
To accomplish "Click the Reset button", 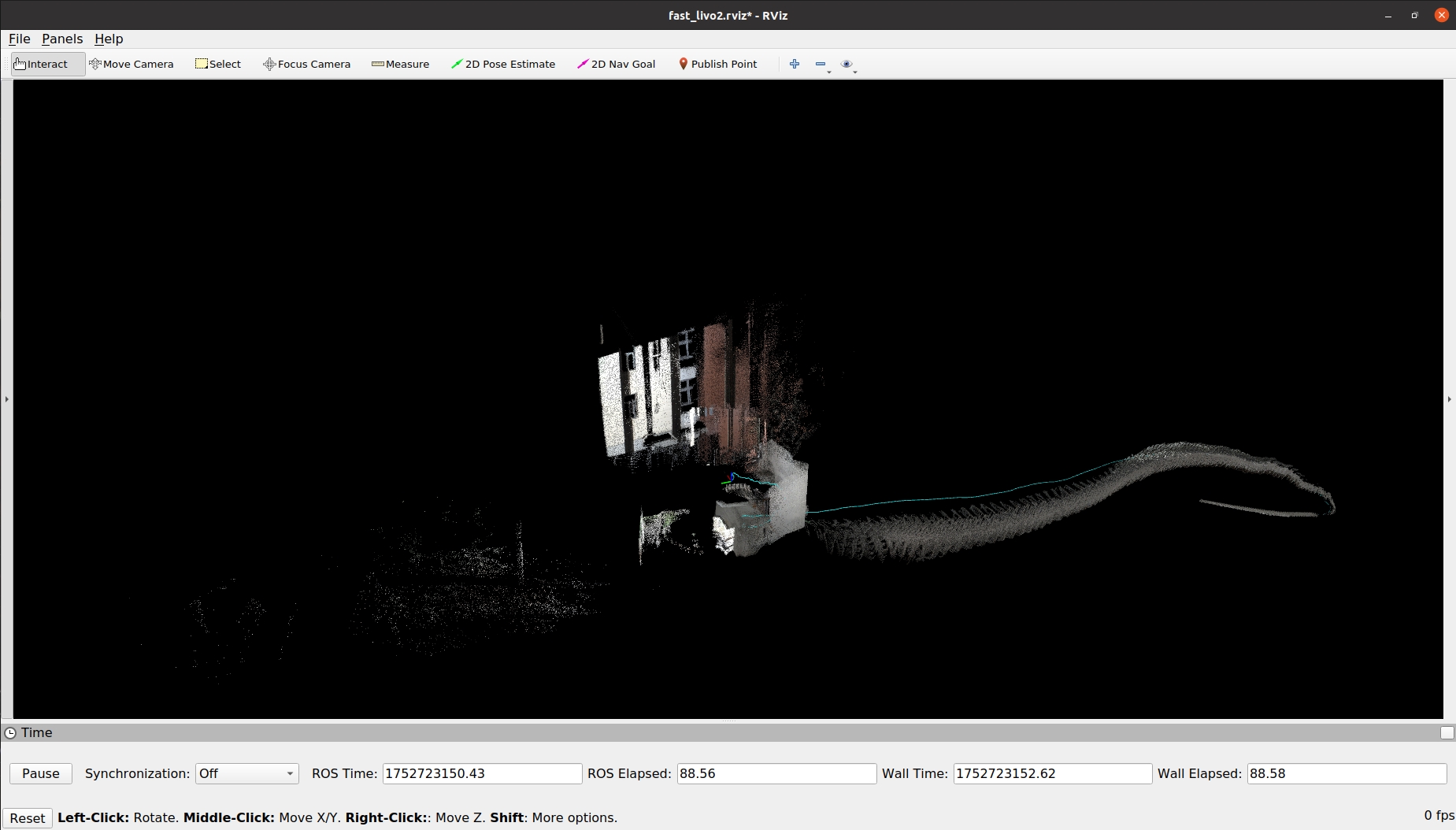I will point(27,817).
